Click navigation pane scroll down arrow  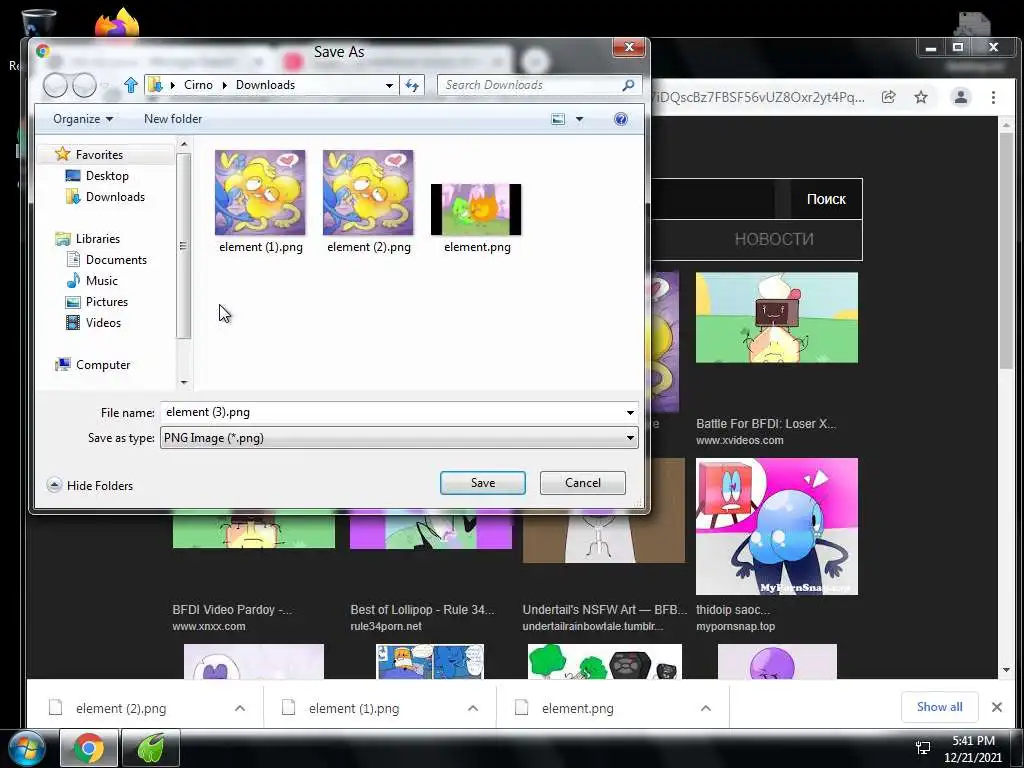(184, 382)
